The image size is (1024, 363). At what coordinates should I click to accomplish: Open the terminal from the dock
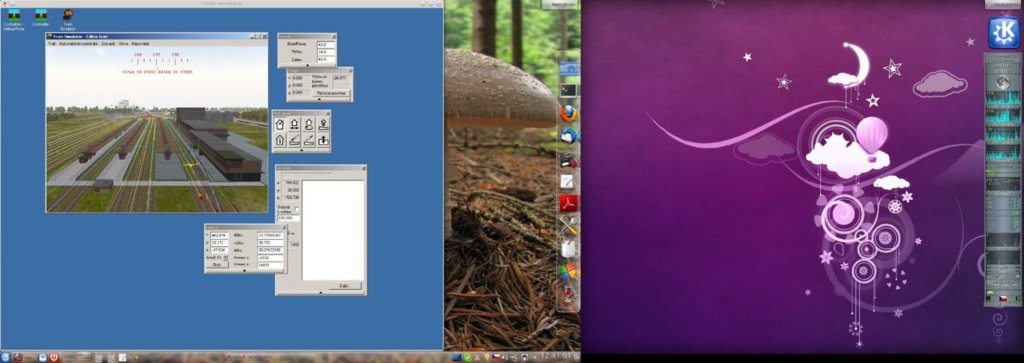(x=568, y=91)
